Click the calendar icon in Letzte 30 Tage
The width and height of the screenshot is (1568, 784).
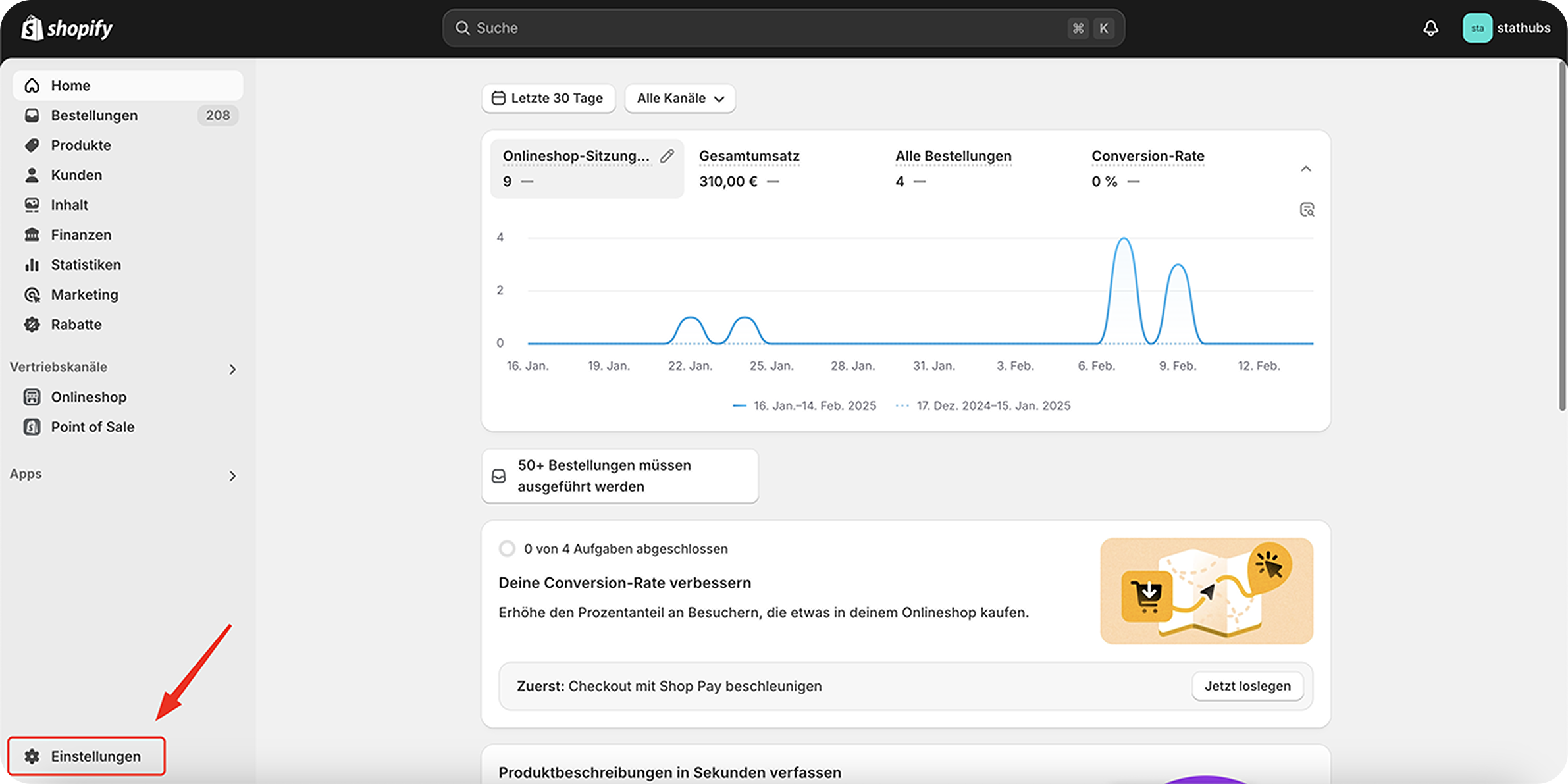click(498, 98)
